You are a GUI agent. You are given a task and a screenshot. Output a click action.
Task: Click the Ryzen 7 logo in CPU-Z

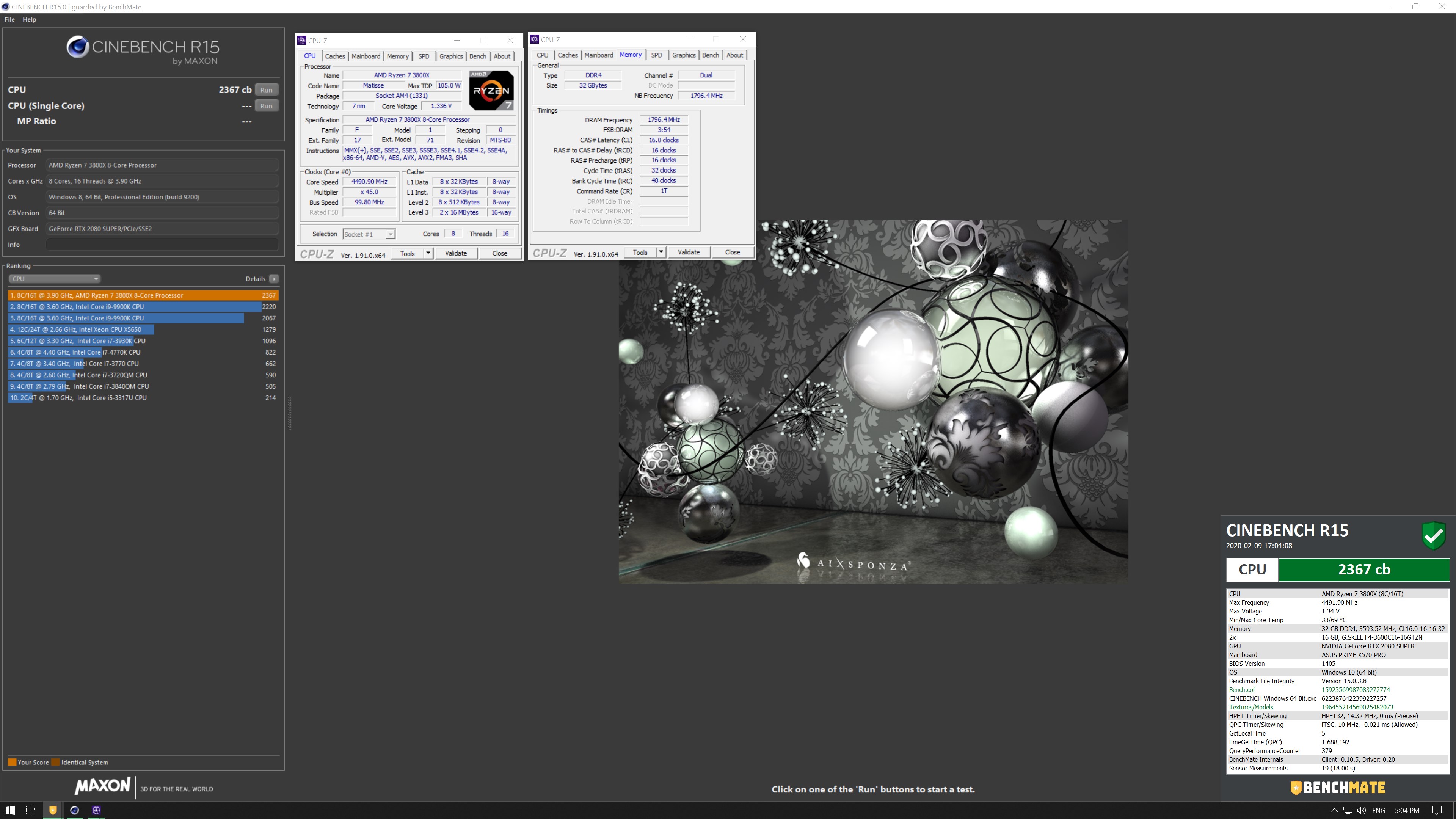tap(491, 91)
